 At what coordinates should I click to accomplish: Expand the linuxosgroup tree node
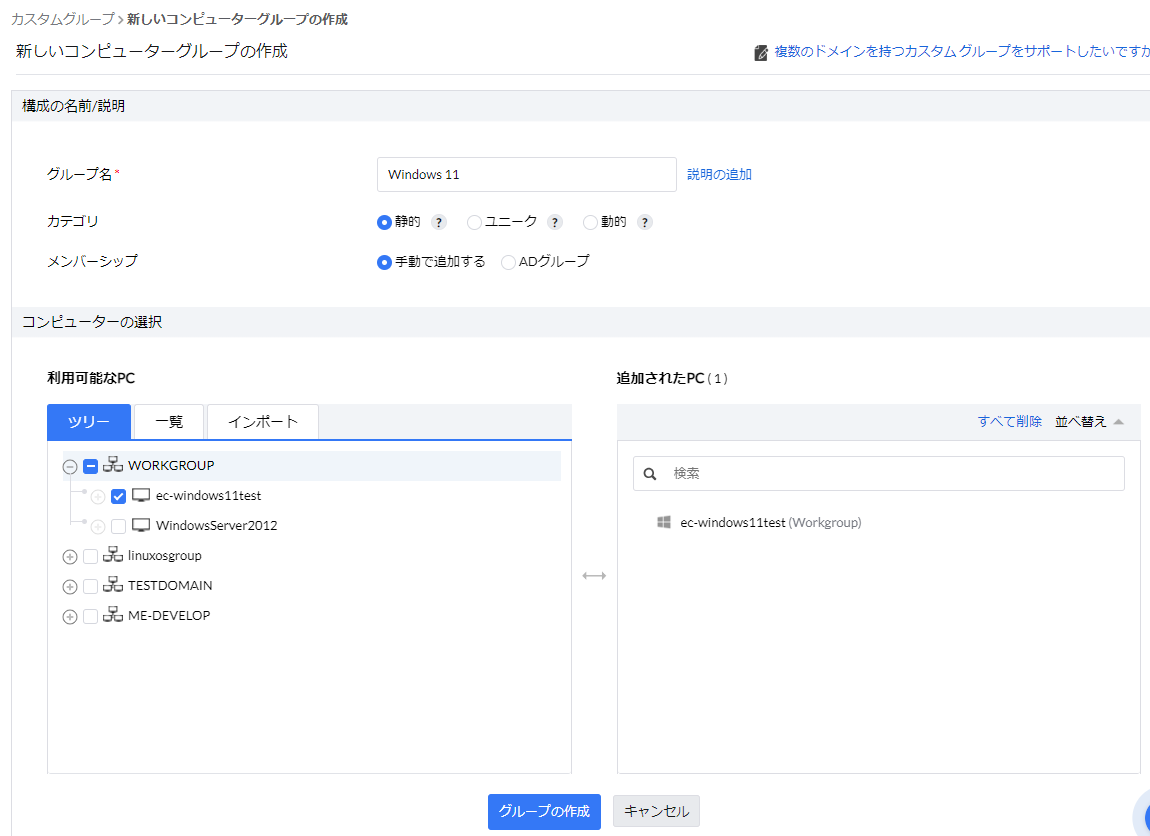(x=70, y=557)
